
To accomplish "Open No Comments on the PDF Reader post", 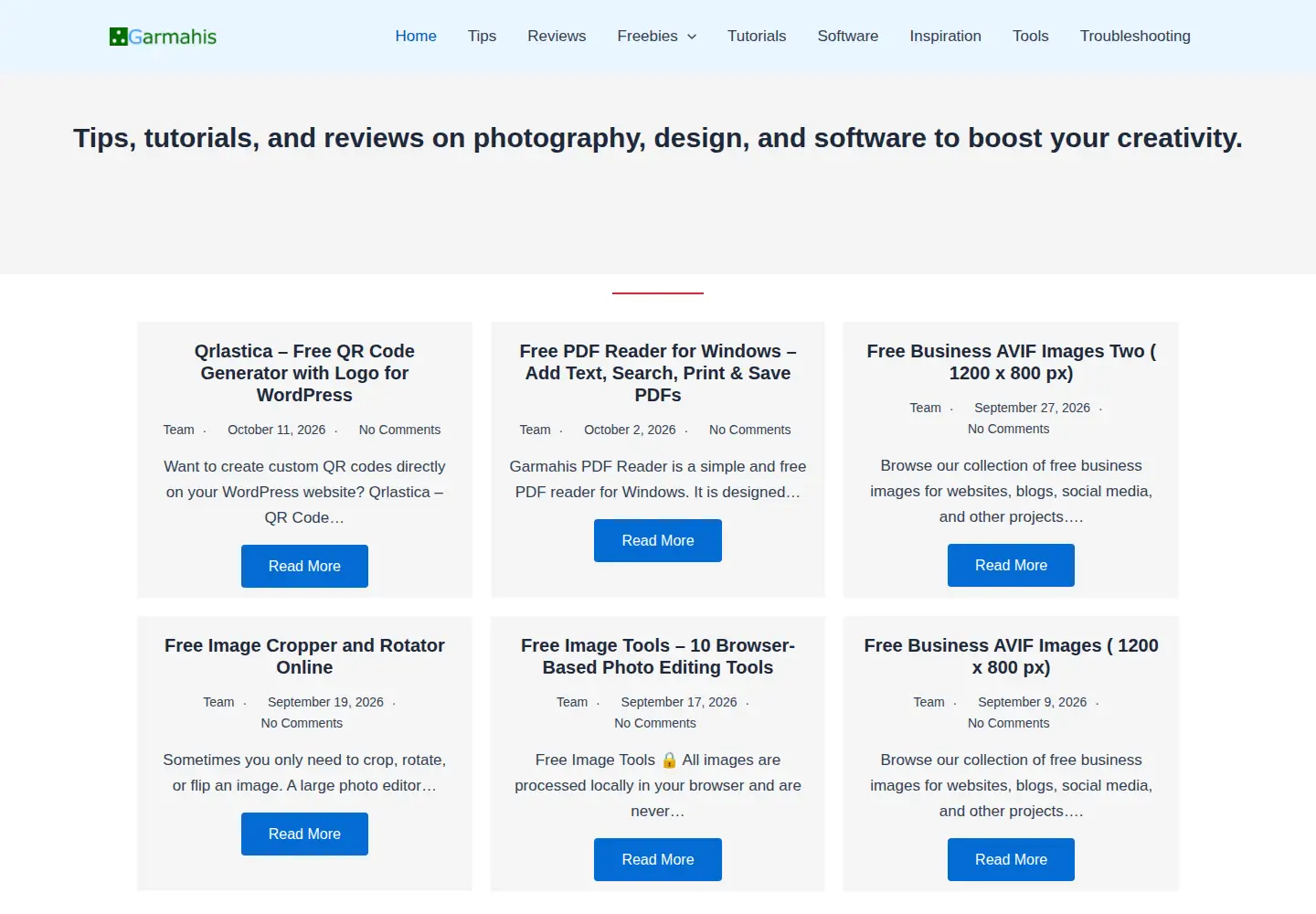I will tap(750, 430).
